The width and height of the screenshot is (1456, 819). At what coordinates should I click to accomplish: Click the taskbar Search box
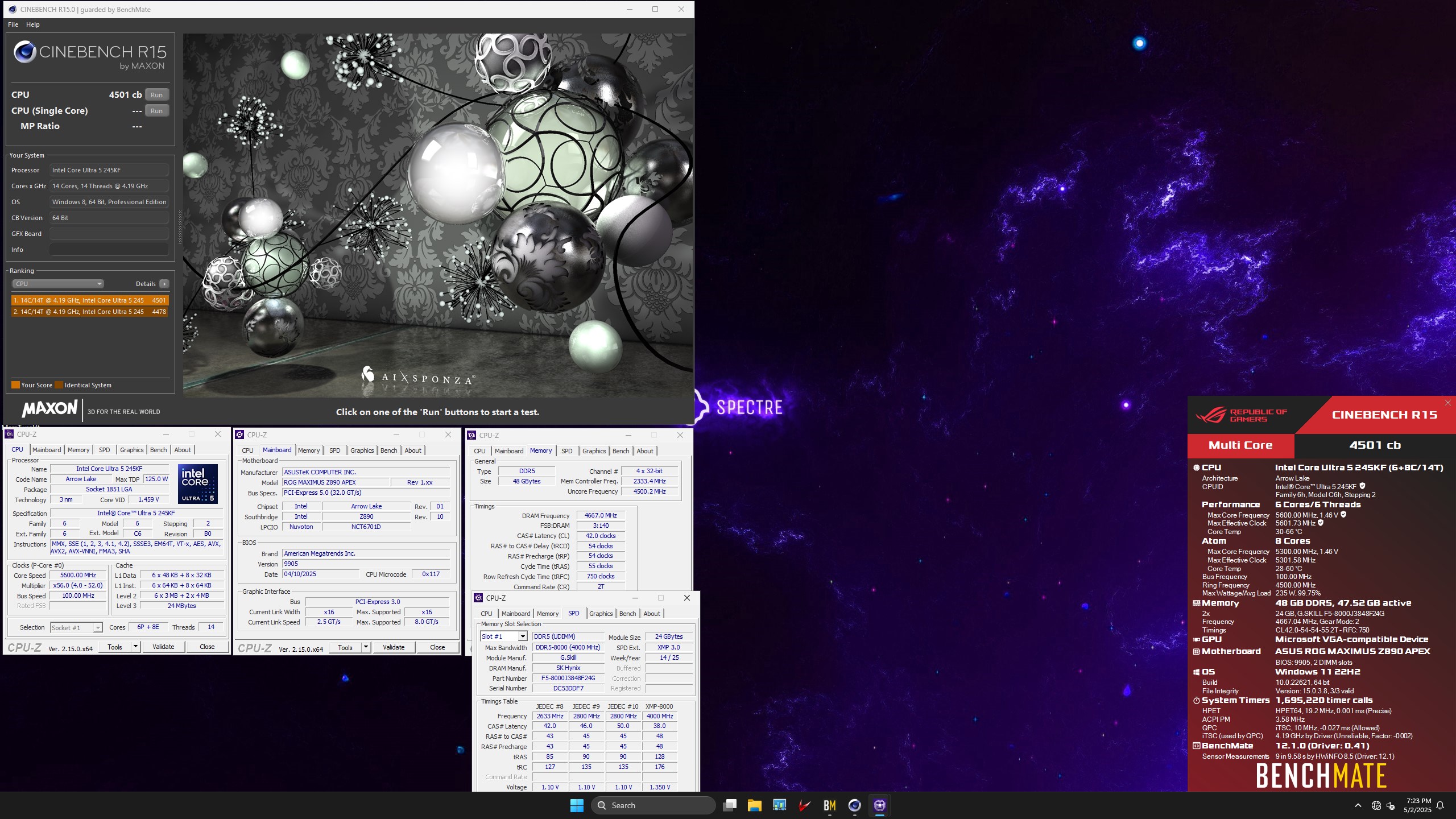coord(653,805)
